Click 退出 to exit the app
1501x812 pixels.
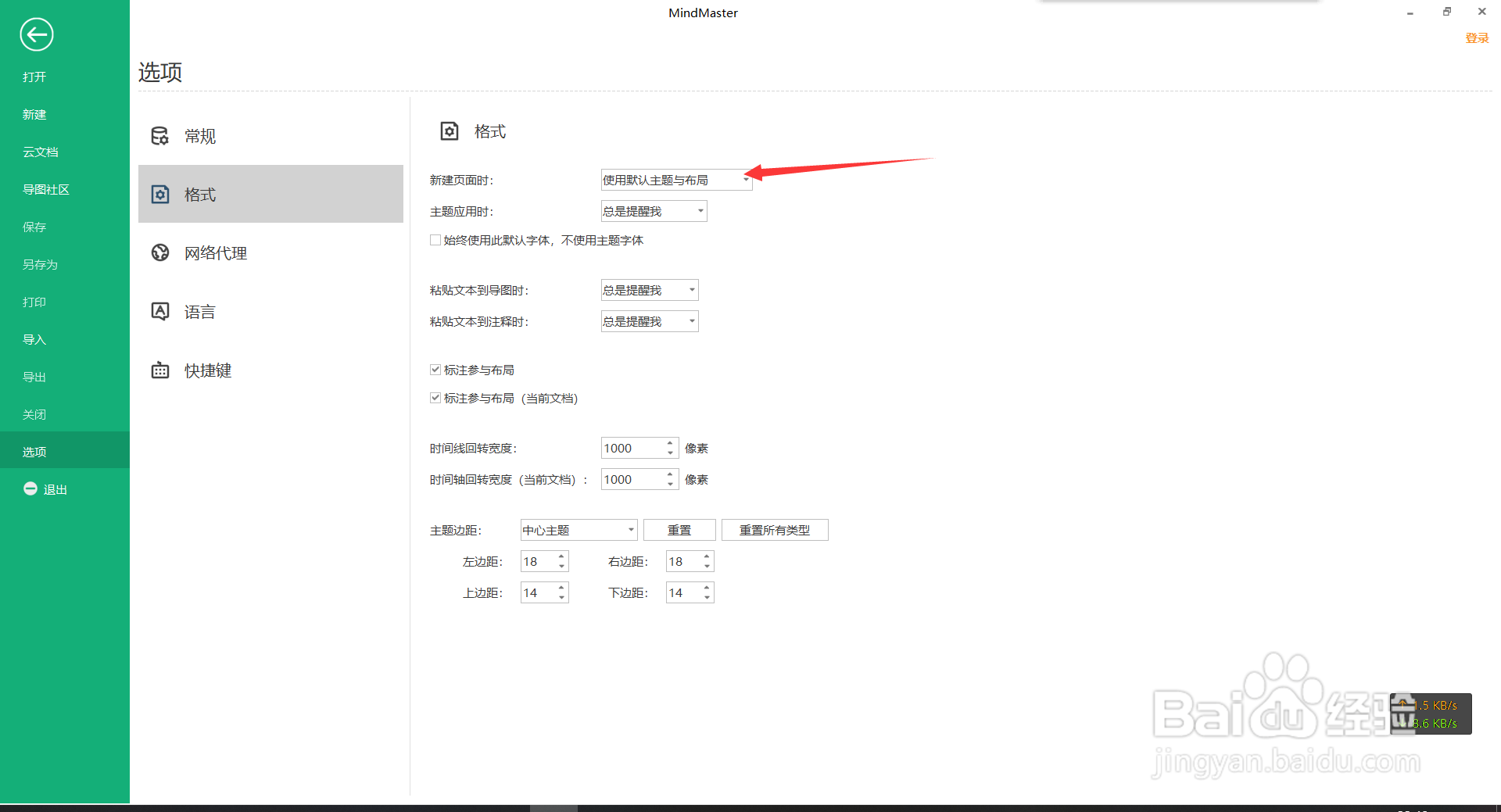[x=55, y=489]
